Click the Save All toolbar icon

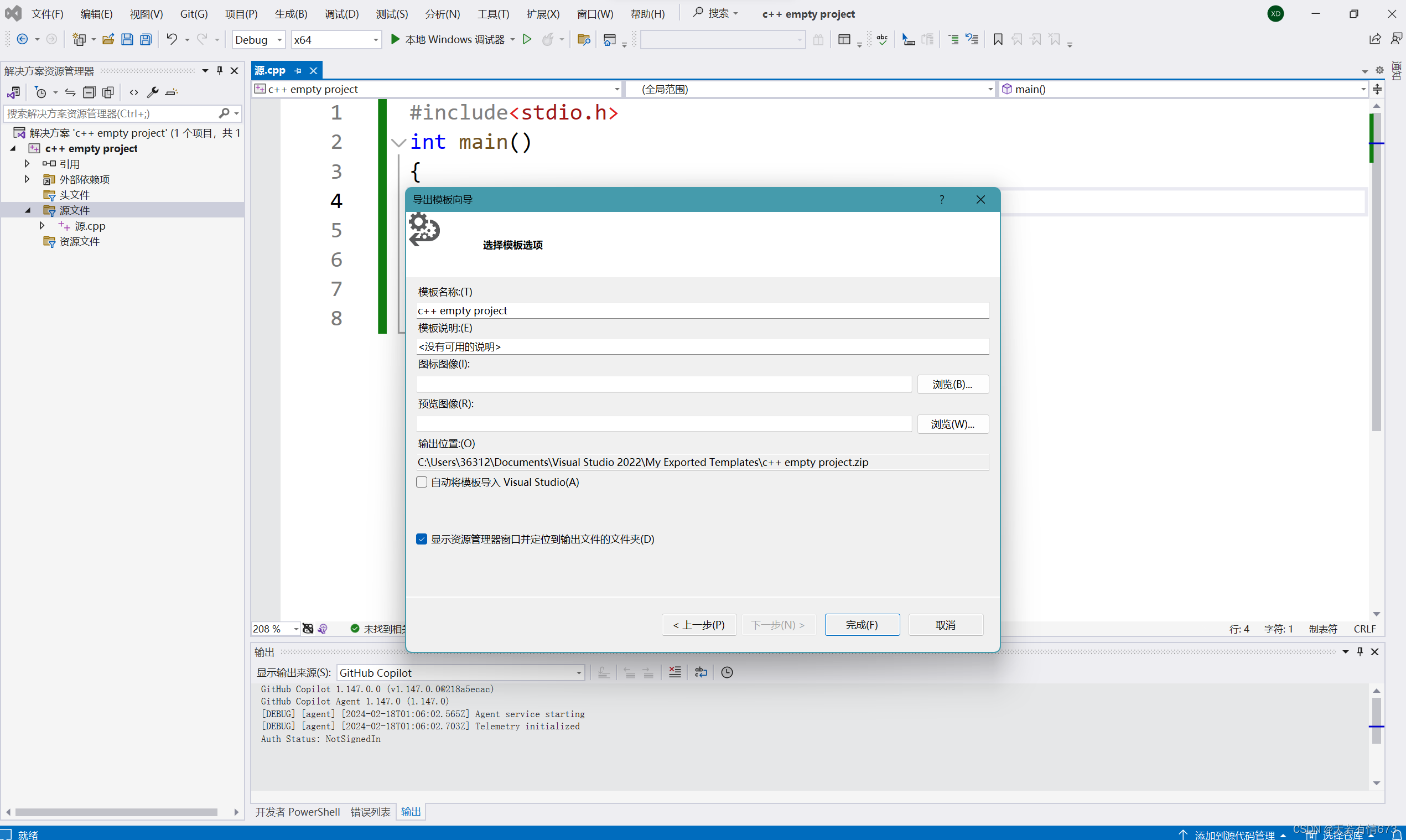click(x=146, y=40)
